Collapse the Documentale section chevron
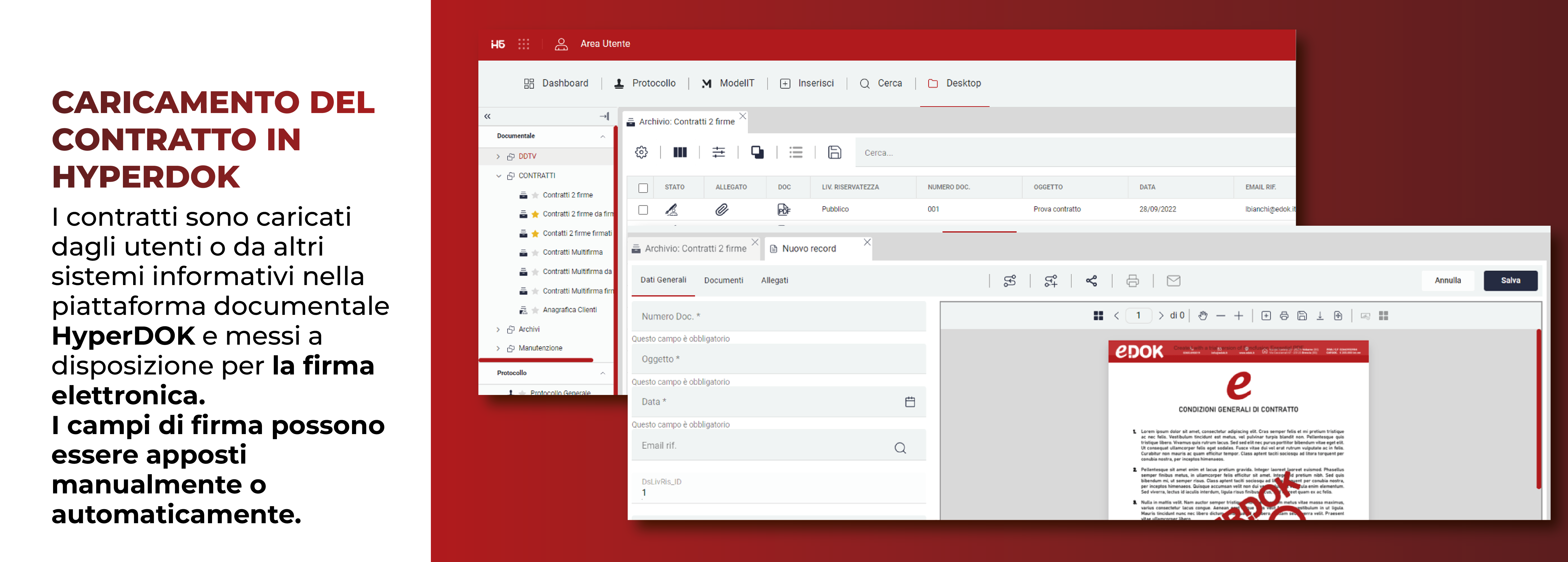This screenshot has height=562, width=1568. coord(603,136)
